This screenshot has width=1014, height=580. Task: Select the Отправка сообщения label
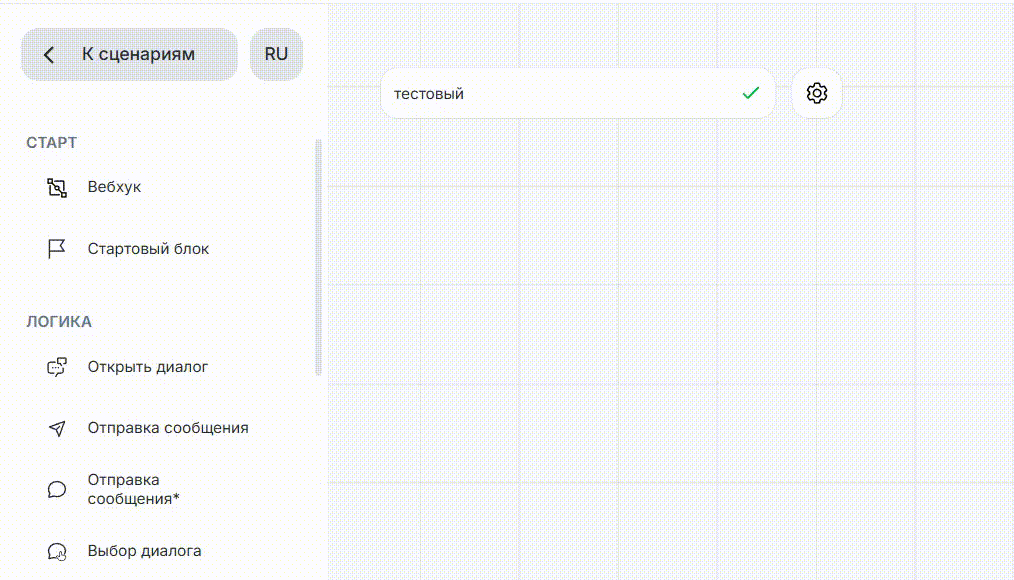[168, 428]
